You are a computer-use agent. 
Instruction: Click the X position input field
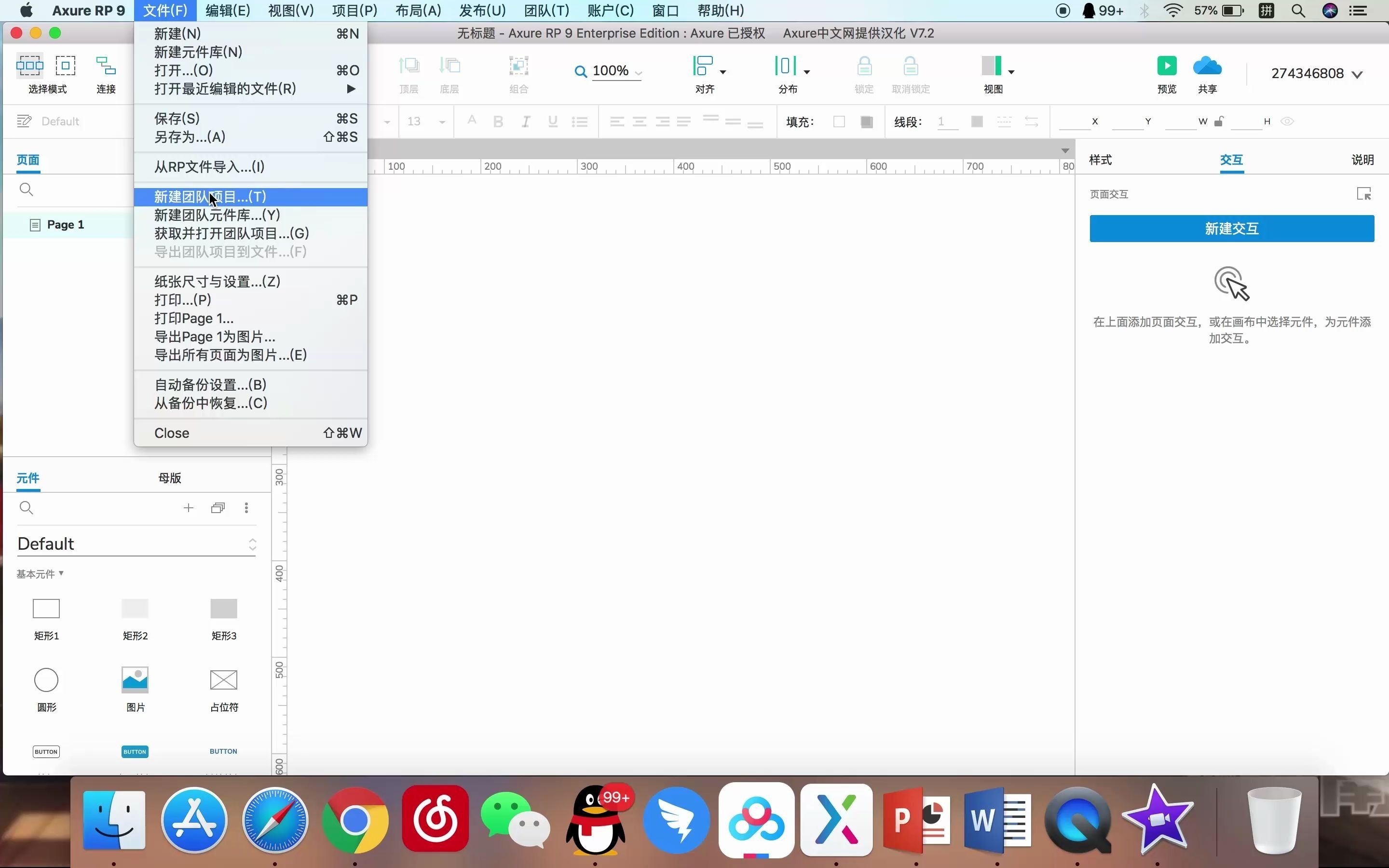[x=1075, y=121]
